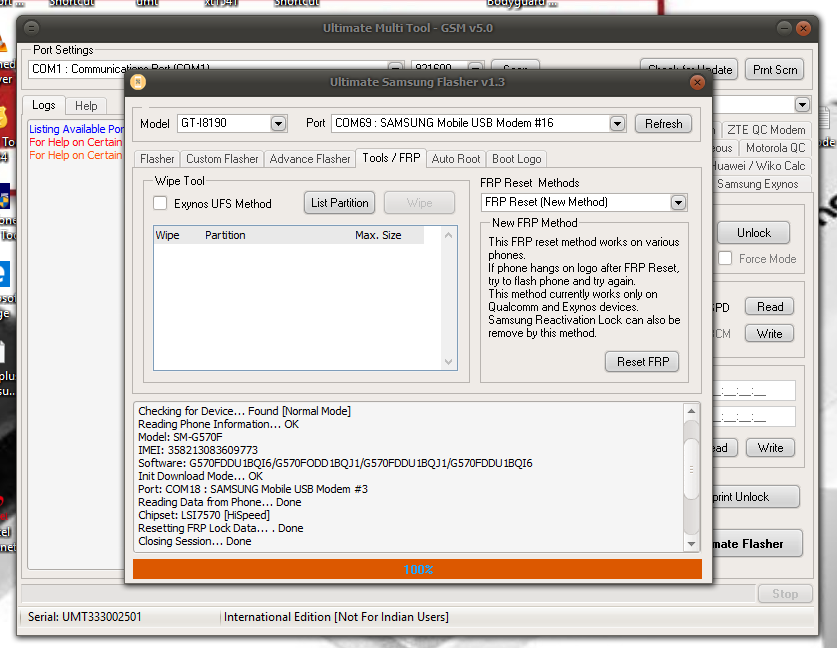
Task: Click the partition list scroll down arrow
Action: tap(448, 361)
